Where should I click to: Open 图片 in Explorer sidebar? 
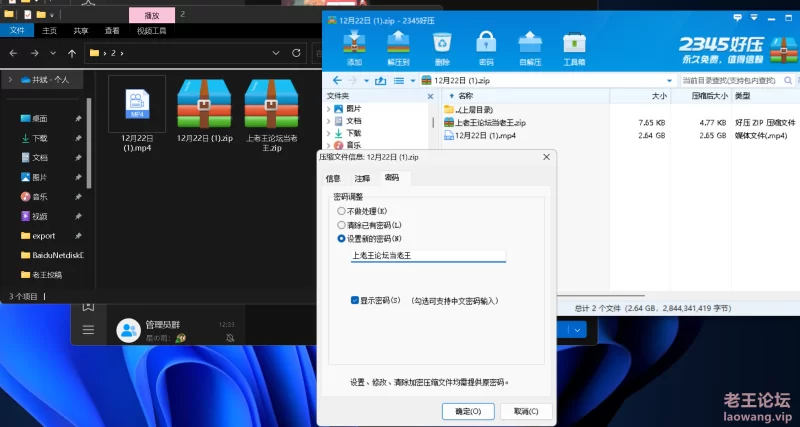39,177
